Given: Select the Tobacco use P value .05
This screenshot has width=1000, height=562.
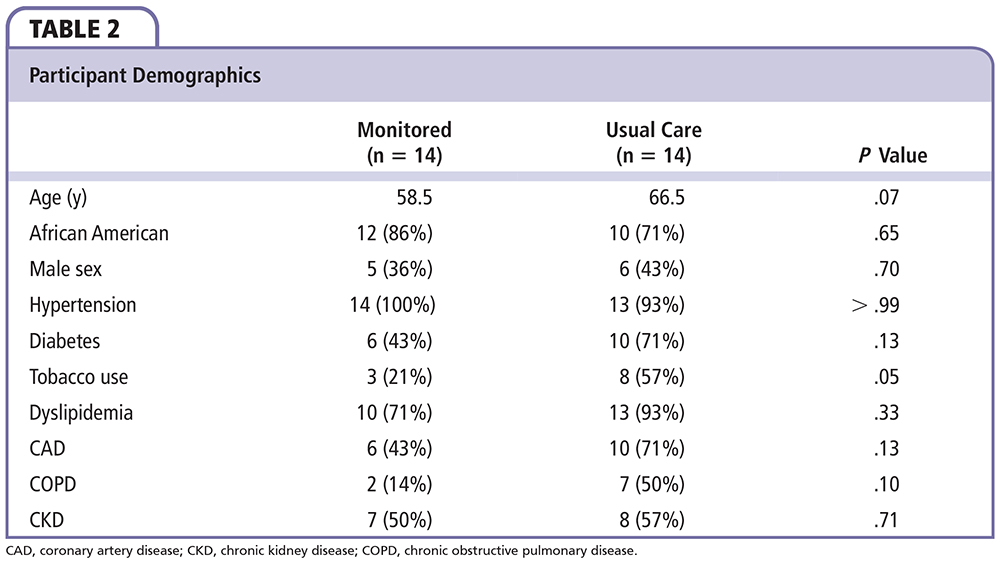Looking at the screenshot, I should point(885,377).
